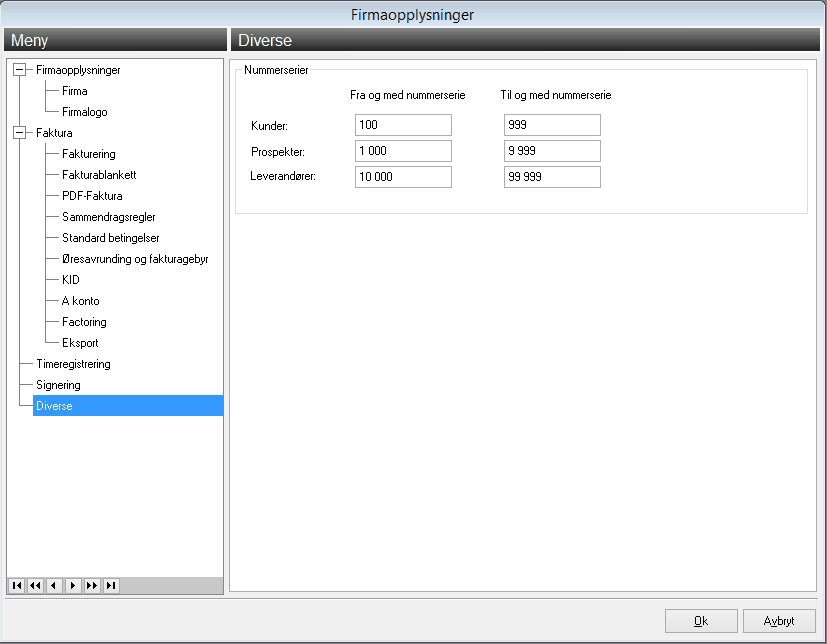The width and height of the screenshot is (827, 644).
Task: Open the Signering item
Action: [x=58, y=385]
